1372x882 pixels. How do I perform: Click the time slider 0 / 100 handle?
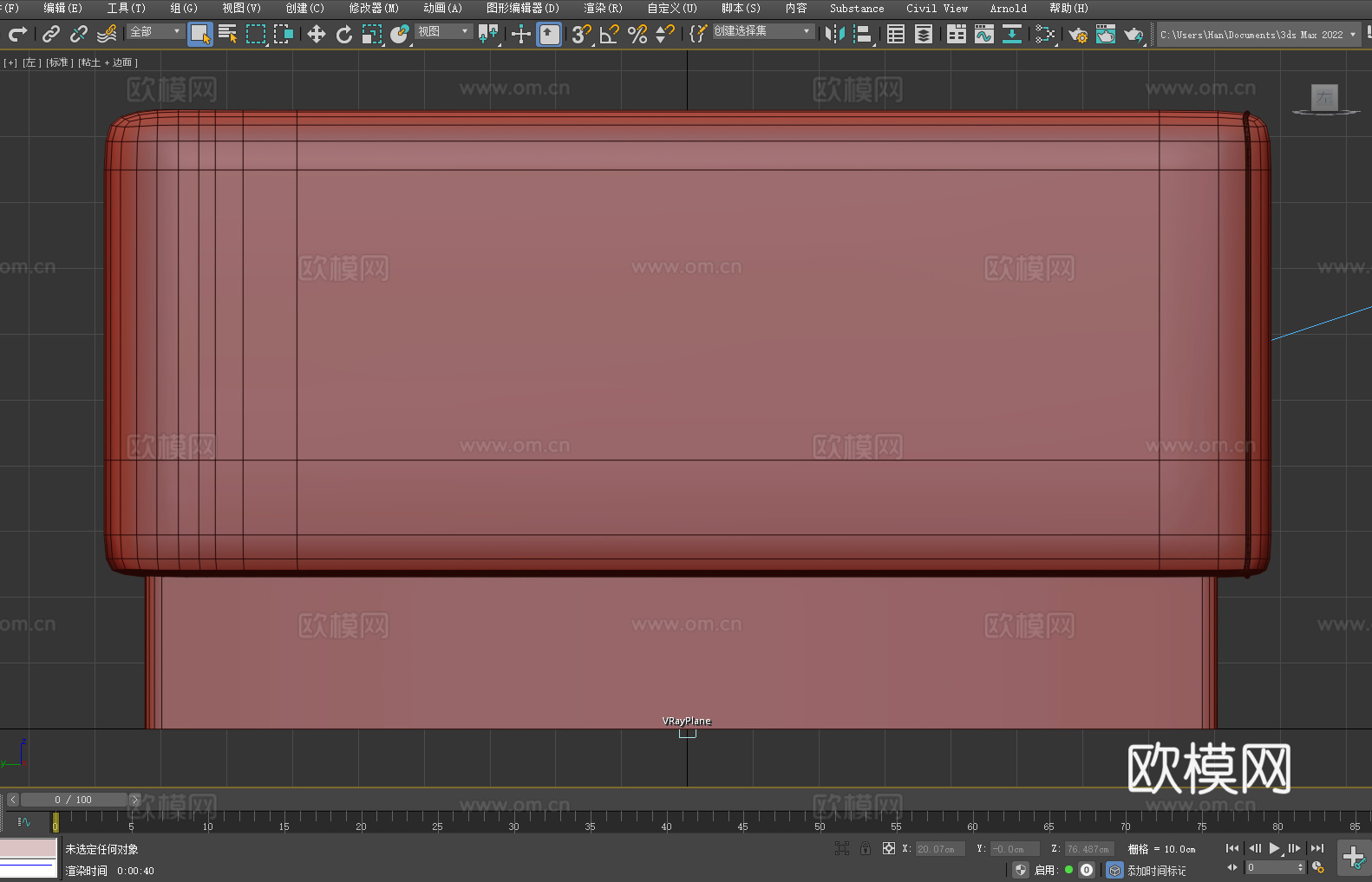pyautogui.click(x=74, y=800)
